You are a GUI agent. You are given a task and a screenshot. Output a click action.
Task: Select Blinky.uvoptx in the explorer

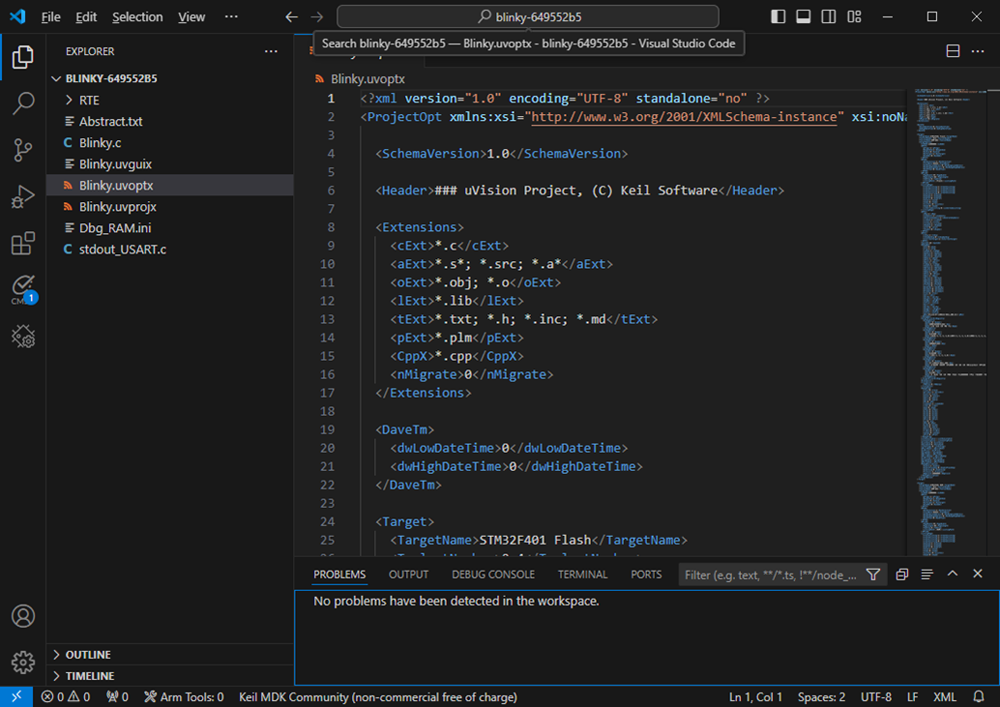tap(170, 186)
